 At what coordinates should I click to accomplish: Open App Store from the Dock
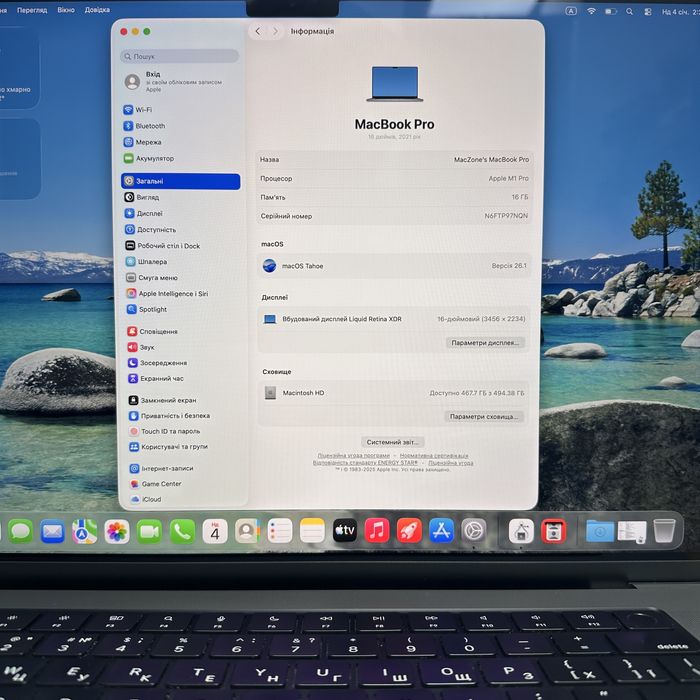442,531
